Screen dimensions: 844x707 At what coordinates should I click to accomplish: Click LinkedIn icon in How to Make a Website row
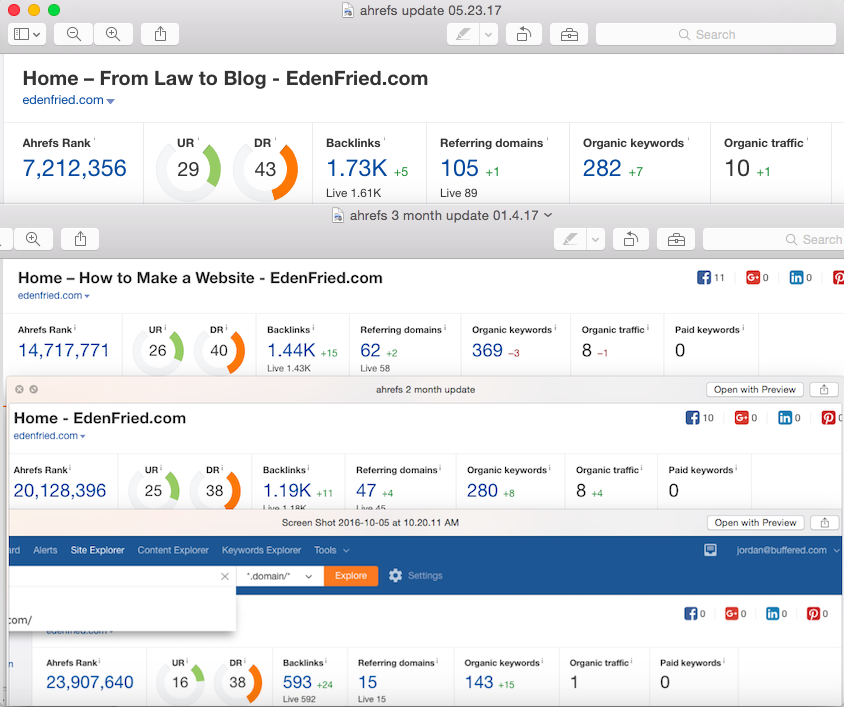(796, 278)
